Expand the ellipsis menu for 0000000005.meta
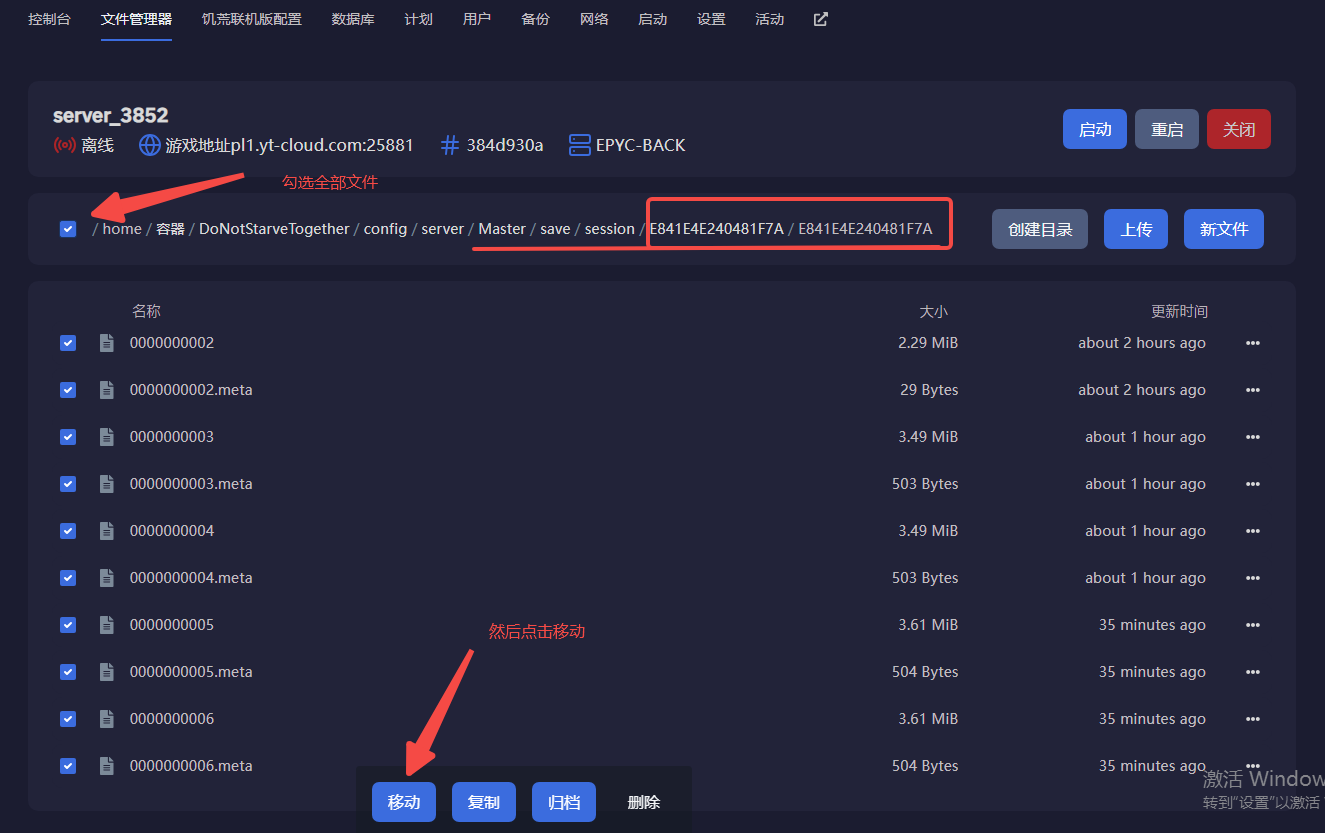 tap(1253, 672)
